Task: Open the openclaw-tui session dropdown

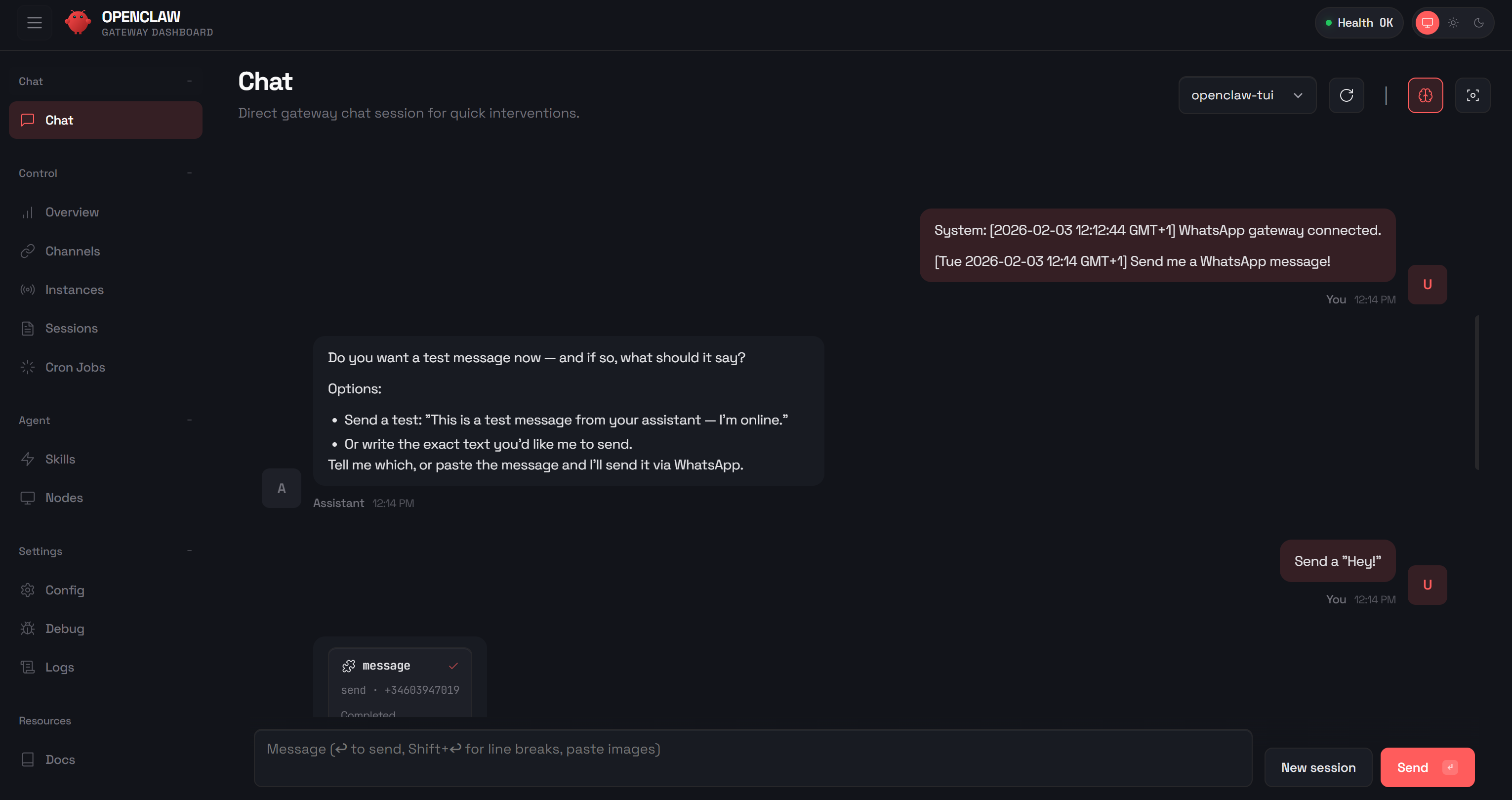Action: click(1247, 94)
